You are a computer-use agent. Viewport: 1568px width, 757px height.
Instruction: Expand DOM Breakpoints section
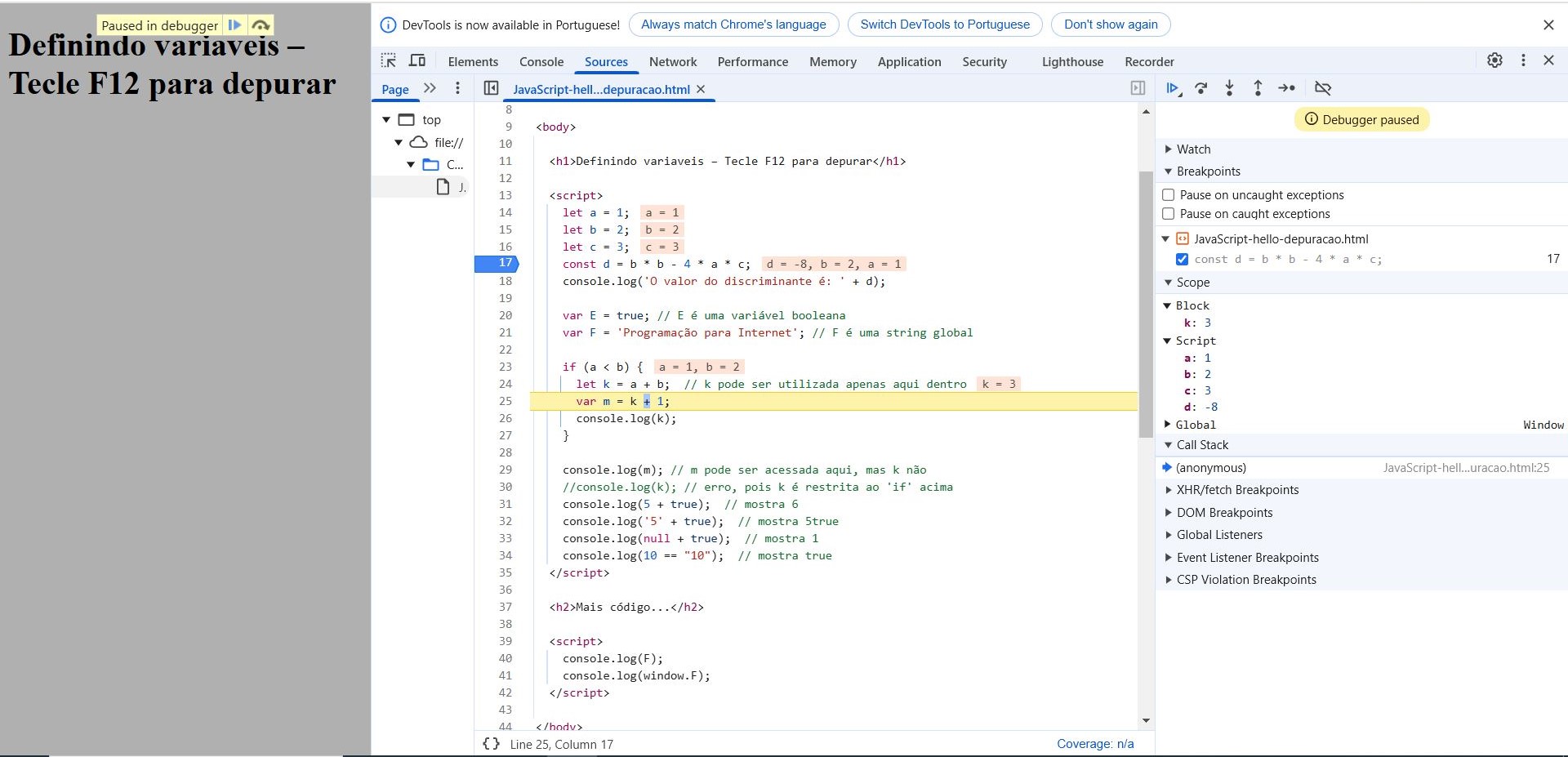(x=1169, y=513)
